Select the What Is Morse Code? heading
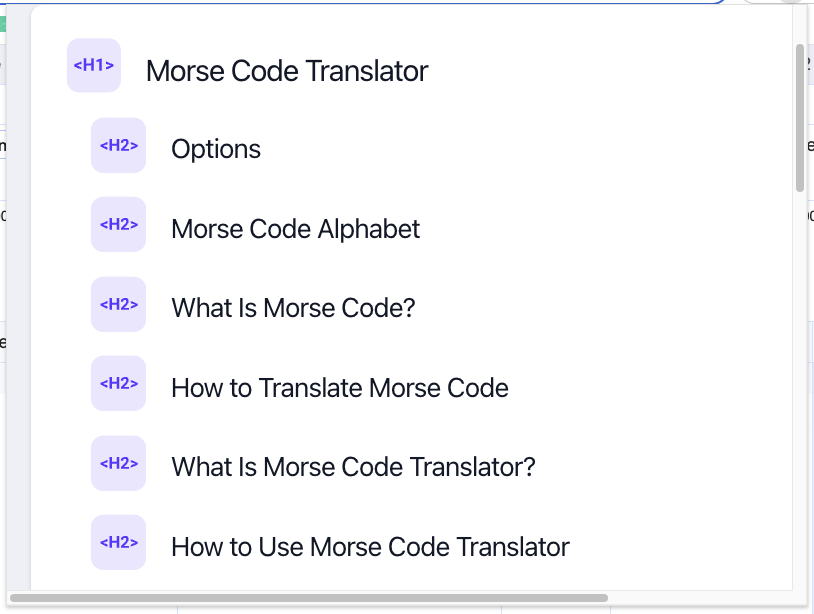Screen dimensions: 814x614 point(293,308)
